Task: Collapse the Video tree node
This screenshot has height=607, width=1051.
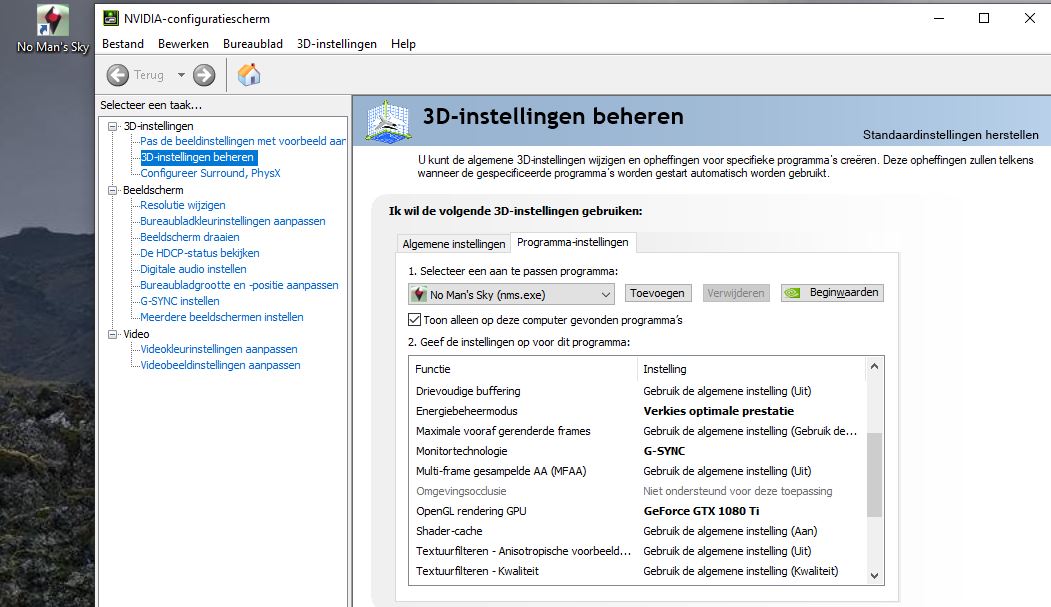Action: [x=113, y=334]
